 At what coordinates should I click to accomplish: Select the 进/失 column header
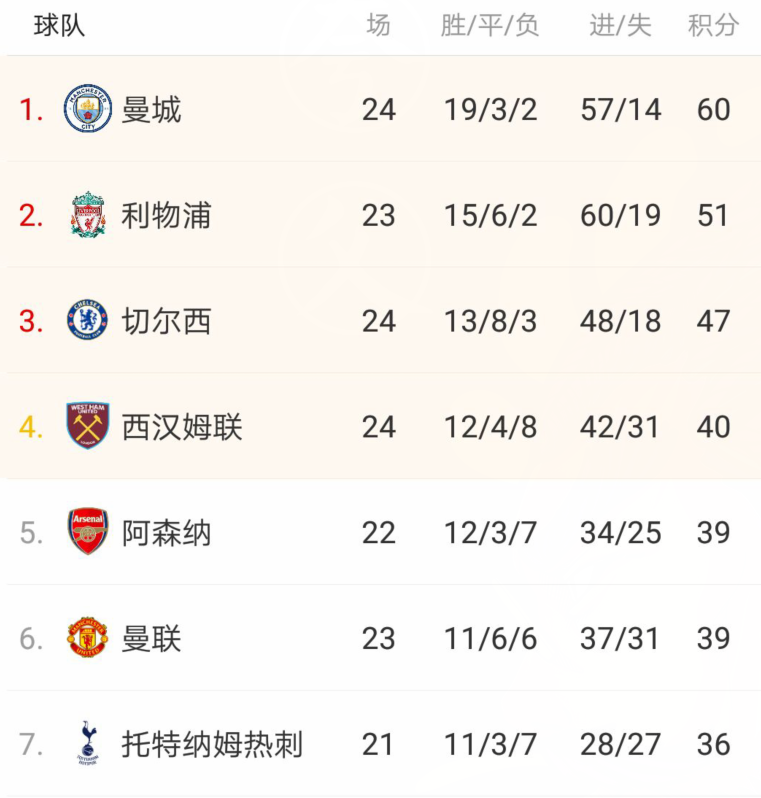tap(621, 25)
